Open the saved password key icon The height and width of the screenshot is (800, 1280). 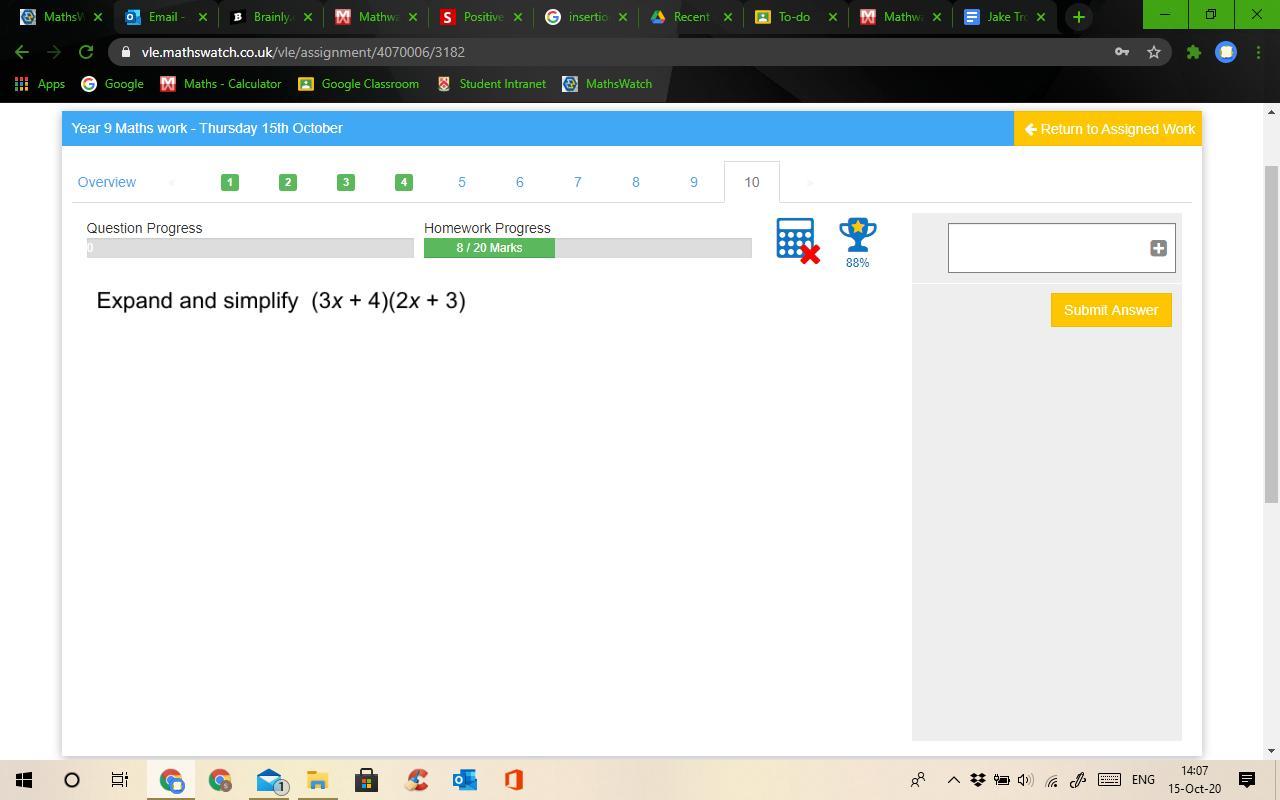coord(1122,52)
